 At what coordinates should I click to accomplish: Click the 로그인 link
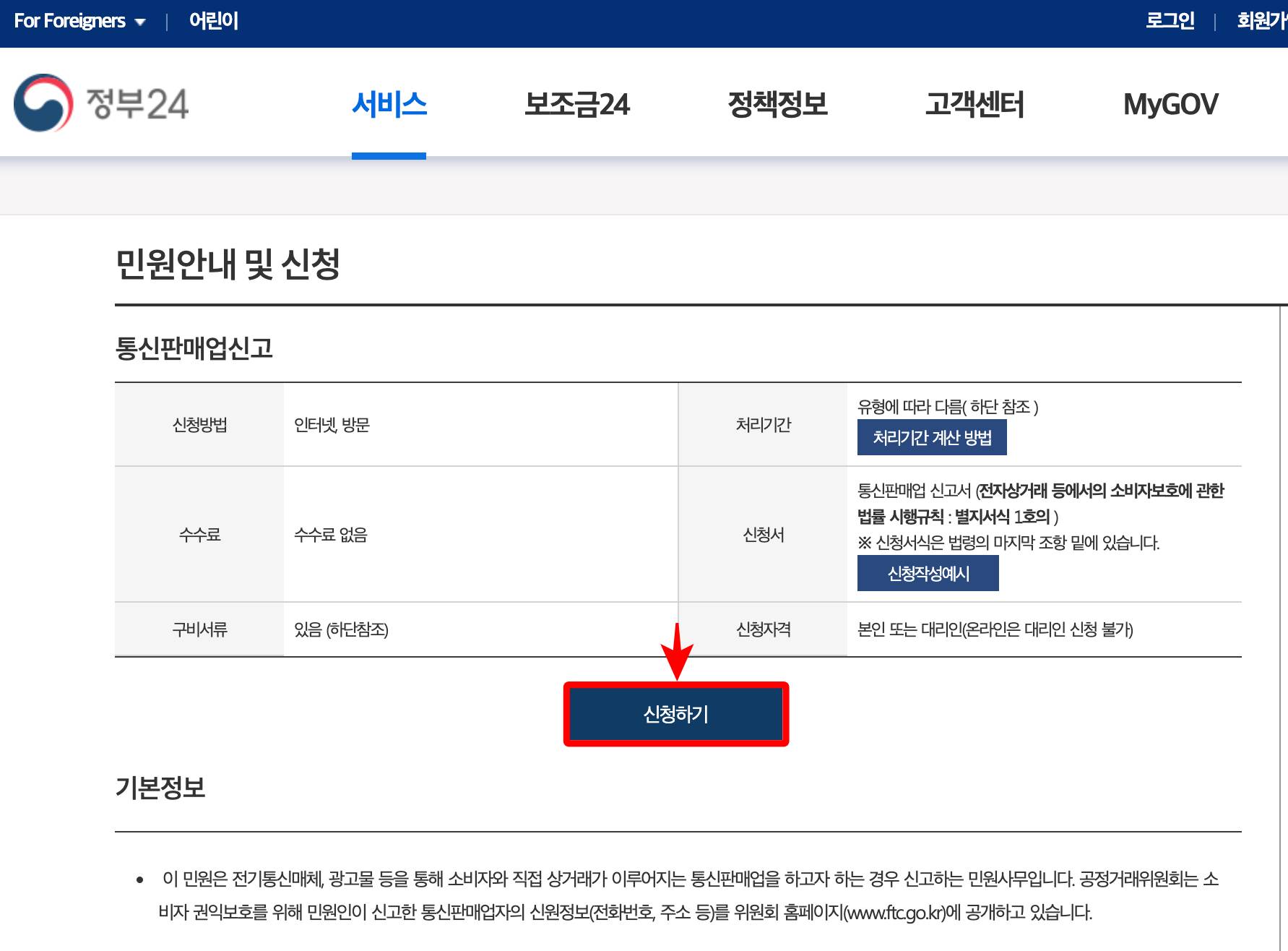(x=1170, y=21)
